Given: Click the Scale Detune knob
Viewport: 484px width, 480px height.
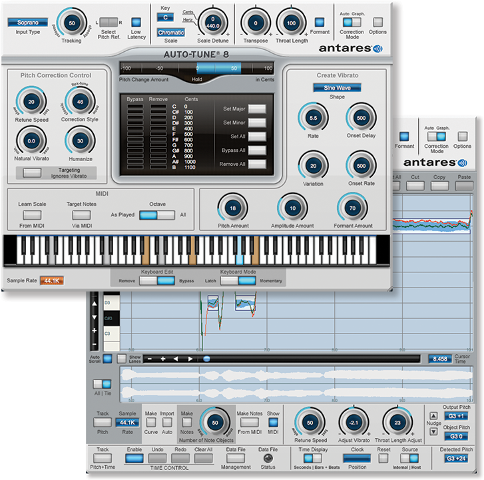Looking at the screenshot, I should click(x=213, y=23).
